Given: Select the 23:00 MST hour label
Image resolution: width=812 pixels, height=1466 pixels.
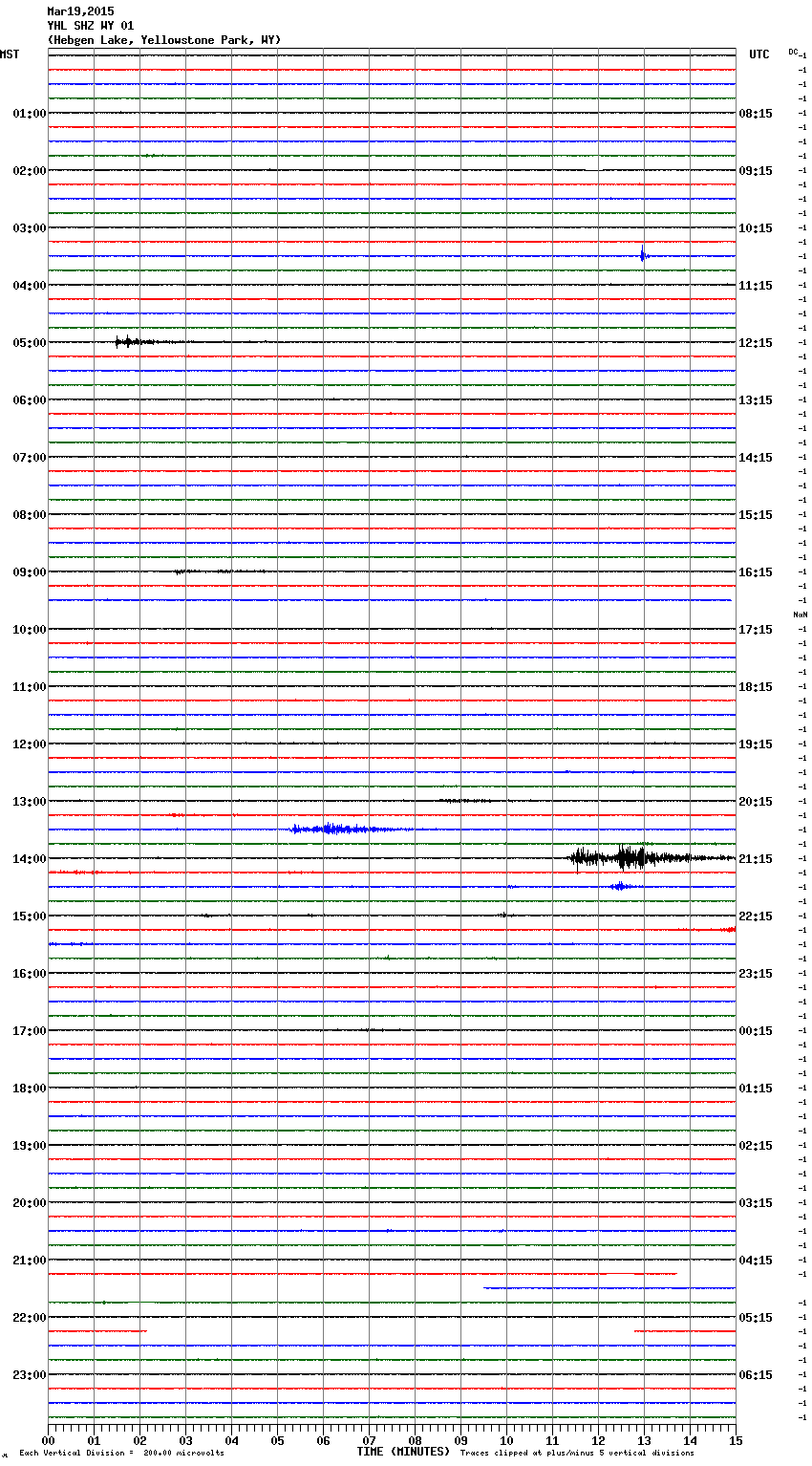Looking at the screenshot, I should [29, 1375].
